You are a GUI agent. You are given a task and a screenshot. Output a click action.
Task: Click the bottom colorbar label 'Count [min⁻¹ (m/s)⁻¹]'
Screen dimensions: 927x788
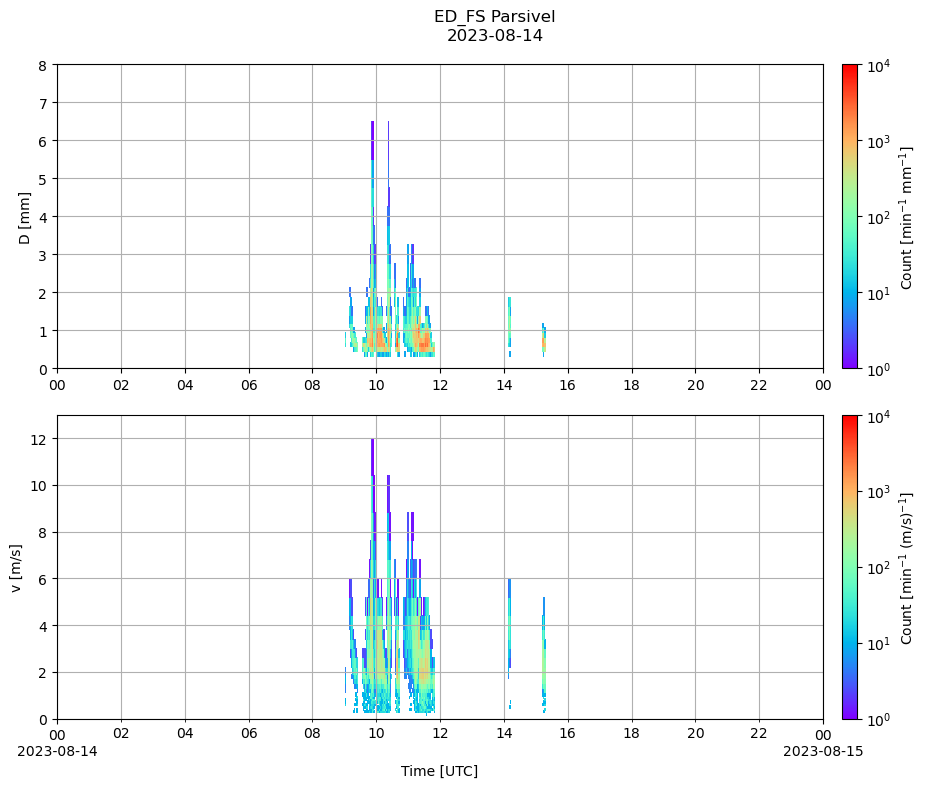click(x=907, y=568)
